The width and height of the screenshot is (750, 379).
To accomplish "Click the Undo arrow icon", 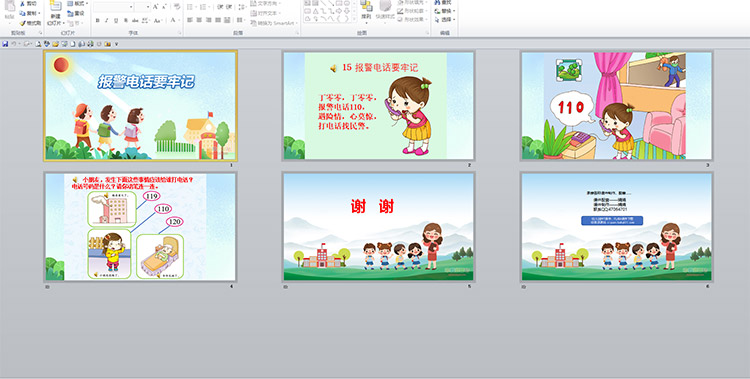I will coord(14,44).
